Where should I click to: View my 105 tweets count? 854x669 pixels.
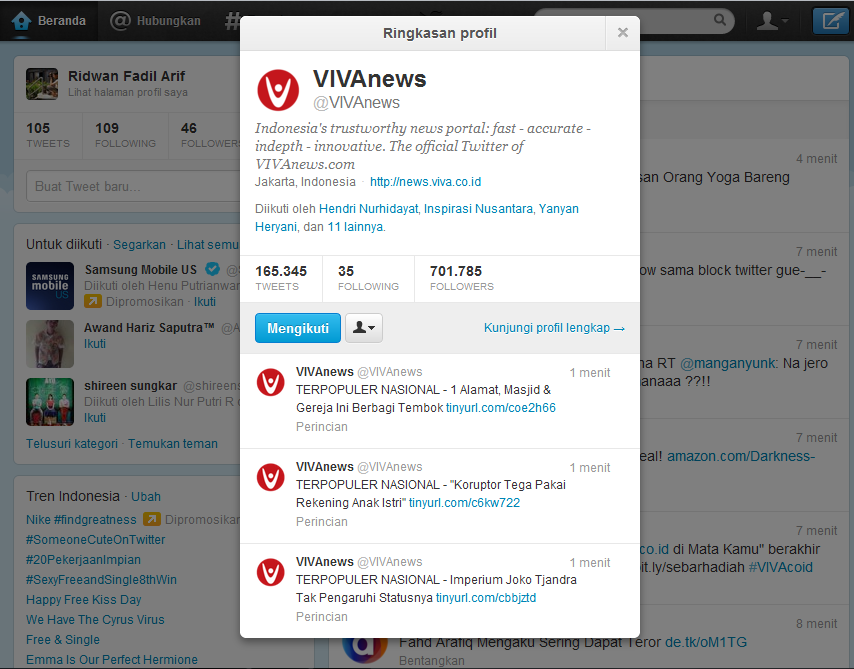(48, 135)
